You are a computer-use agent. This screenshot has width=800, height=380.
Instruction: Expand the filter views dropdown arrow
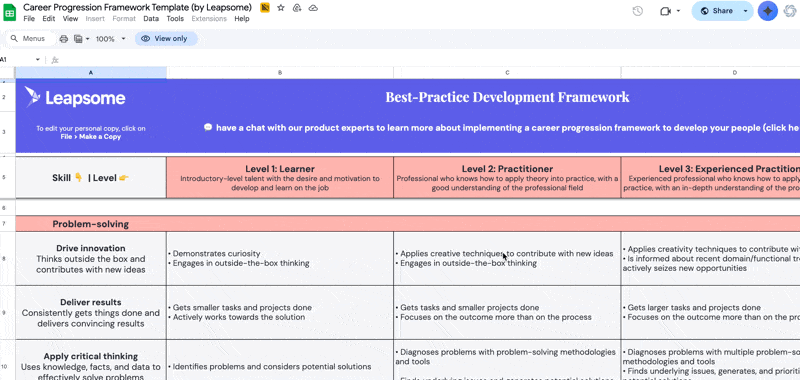(87, 39)
